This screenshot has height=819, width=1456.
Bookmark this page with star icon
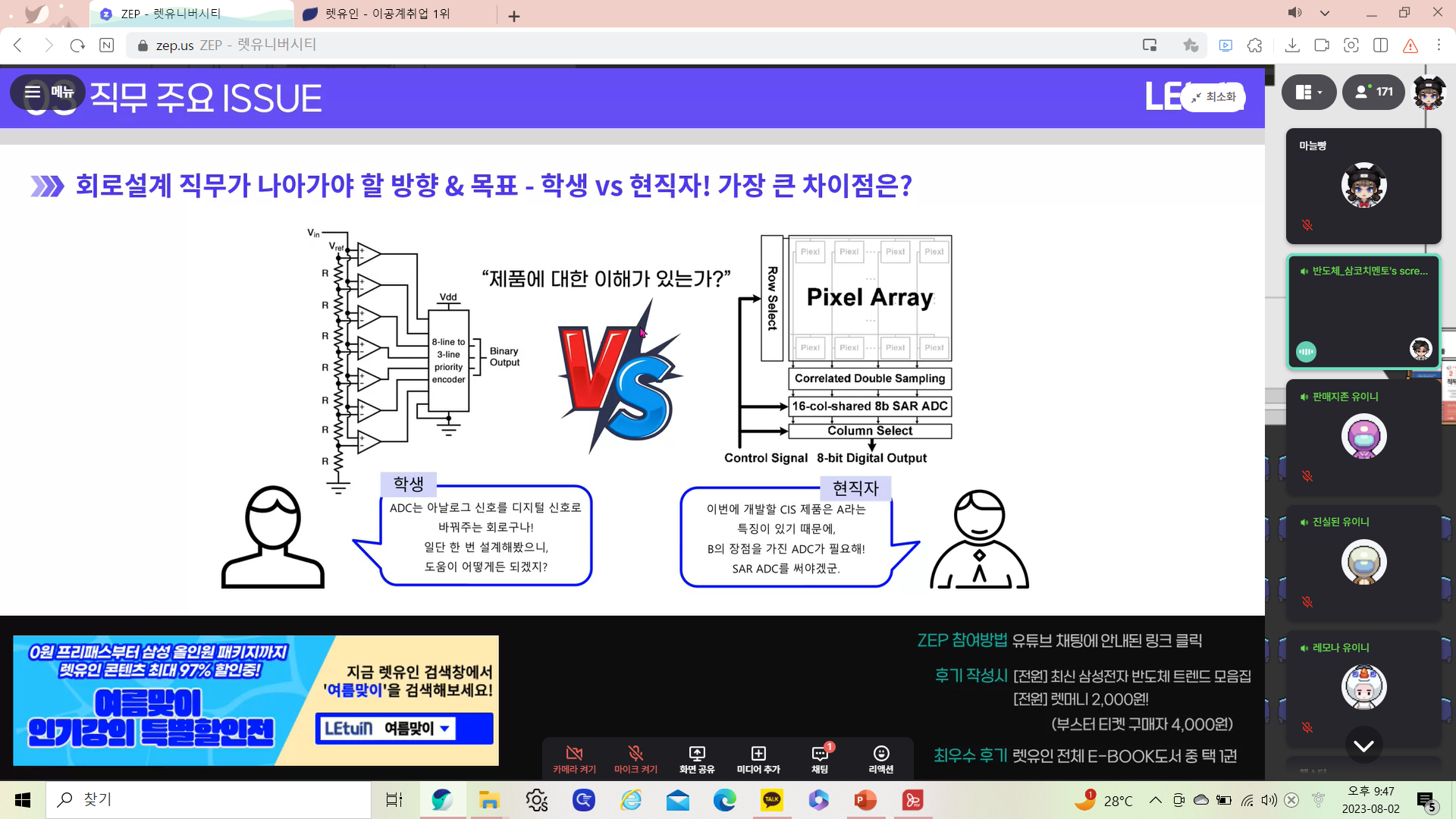(1191, 45)
